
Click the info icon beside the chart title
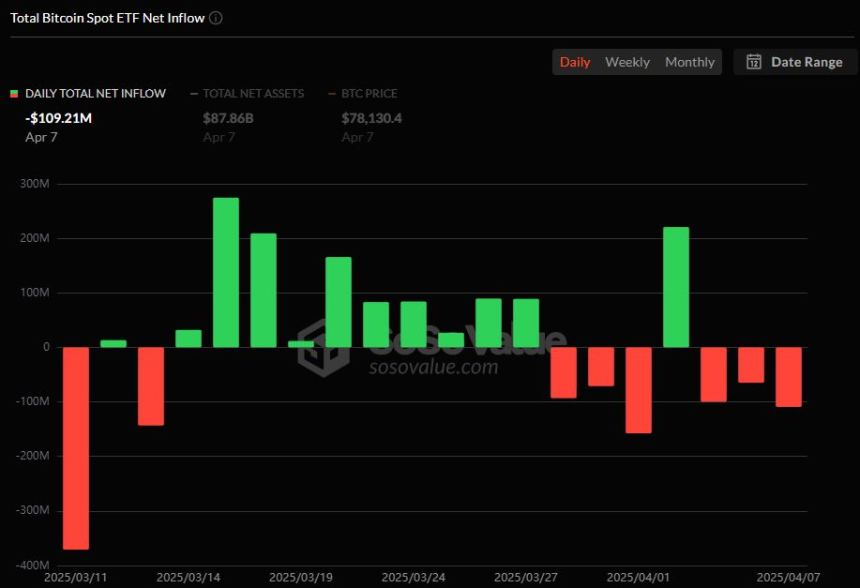217,18
